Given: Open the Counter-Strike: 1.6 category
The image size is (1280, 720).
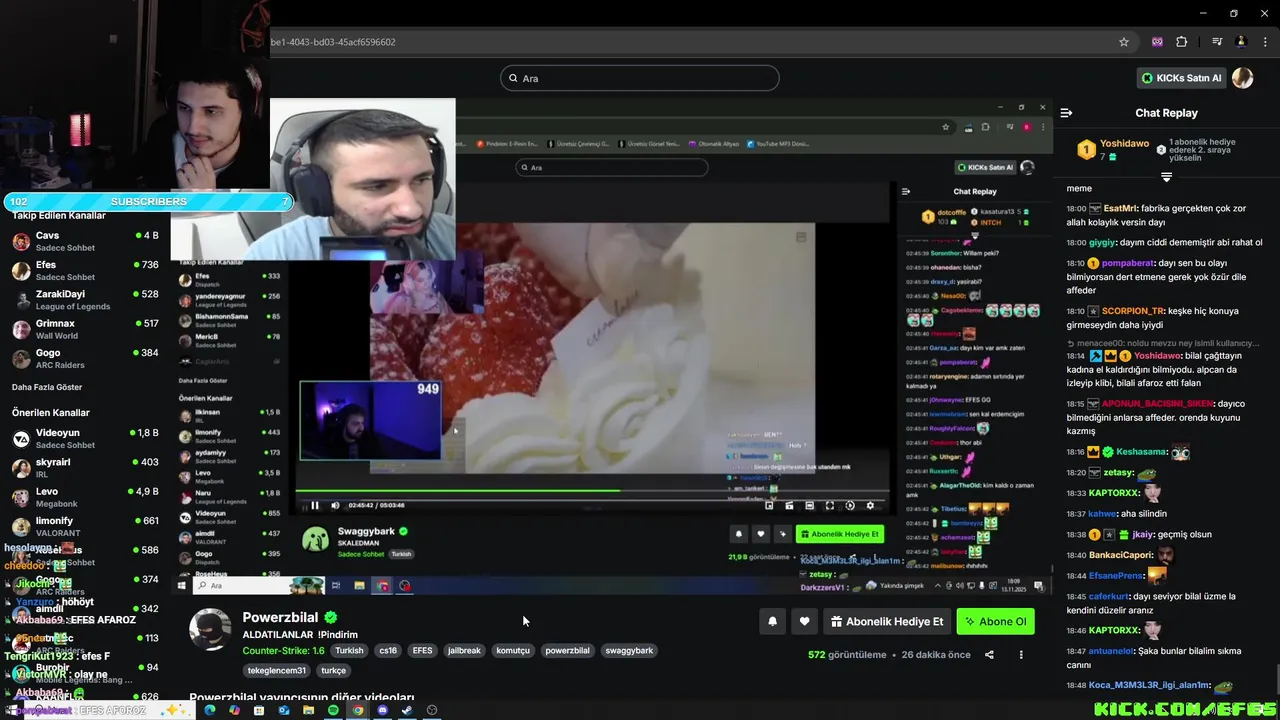Looking at the screenshot, I should click(283, 650).
